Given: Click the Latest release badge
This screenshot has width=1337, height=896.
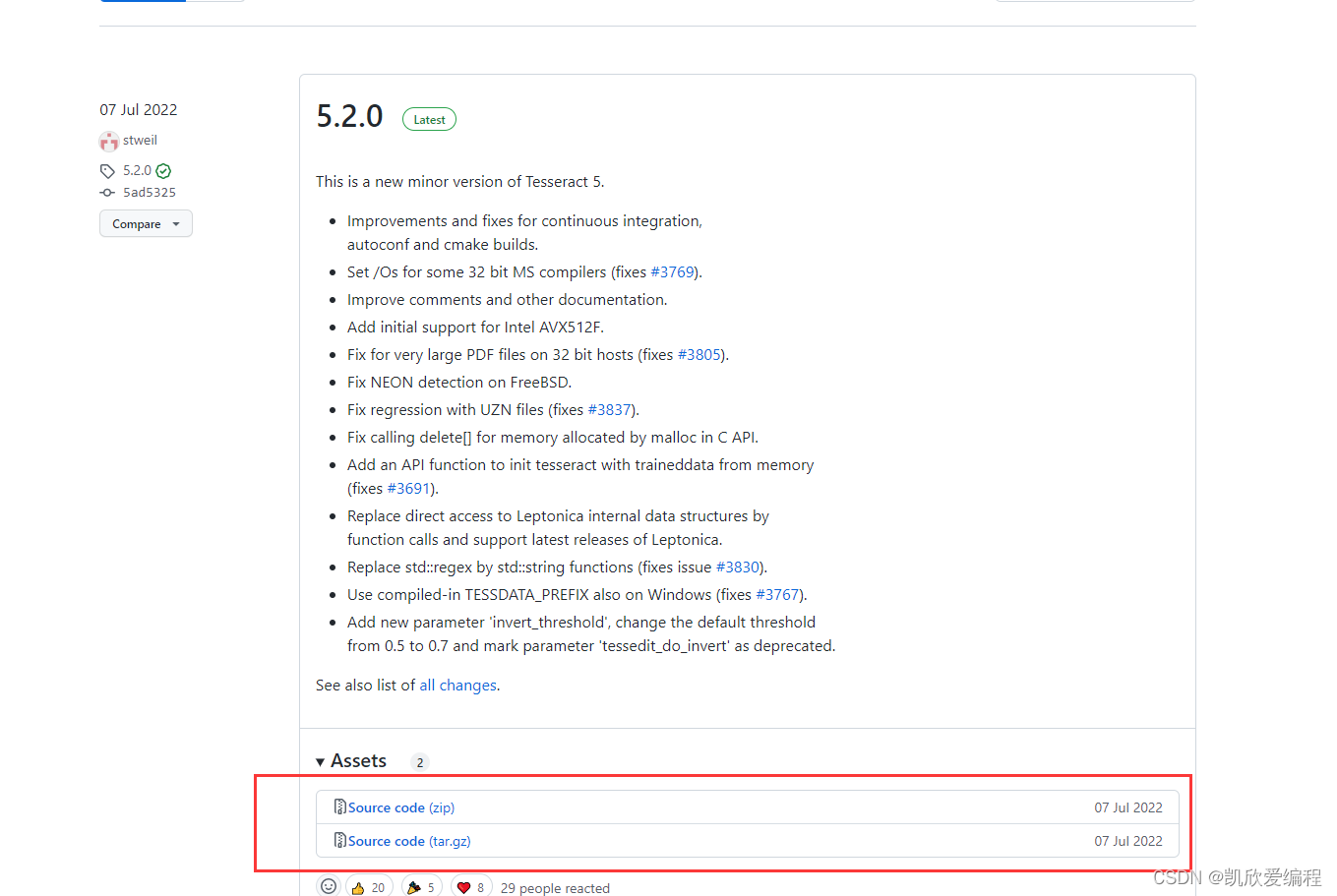Looking at the screenshot, I should pos(429,120).
